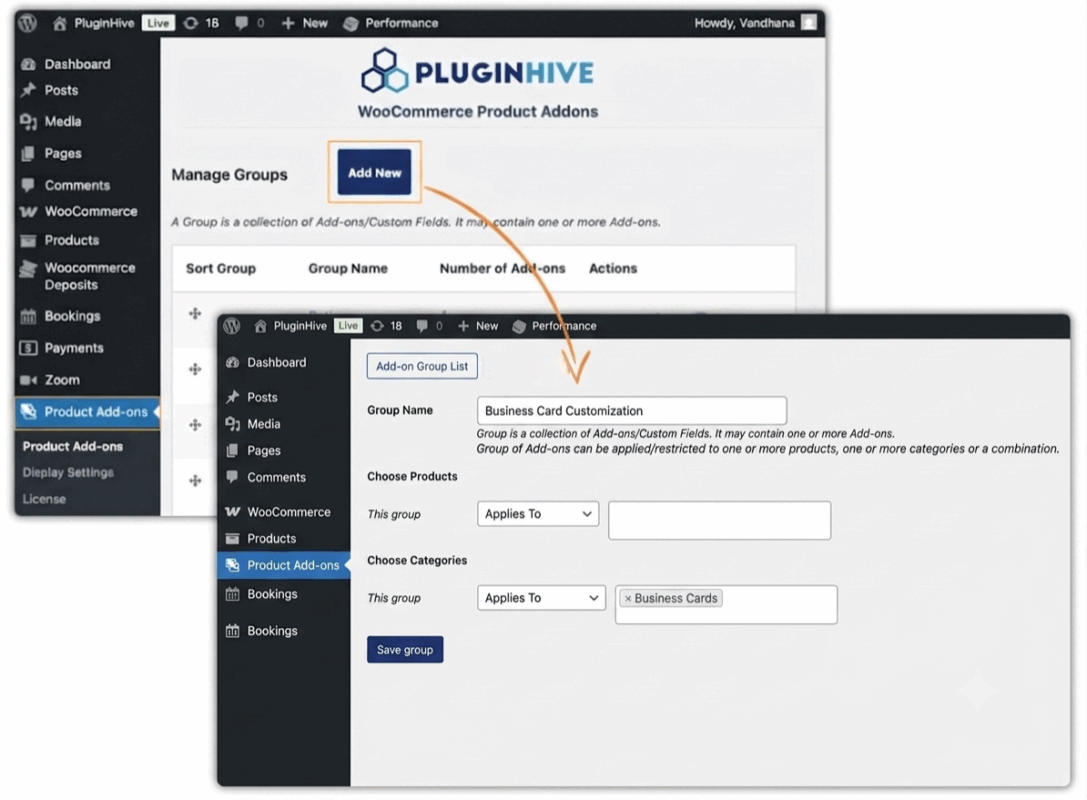Click Payments icon in back window sidebar
Screen dimensions: 1087x800
[28, 348]
